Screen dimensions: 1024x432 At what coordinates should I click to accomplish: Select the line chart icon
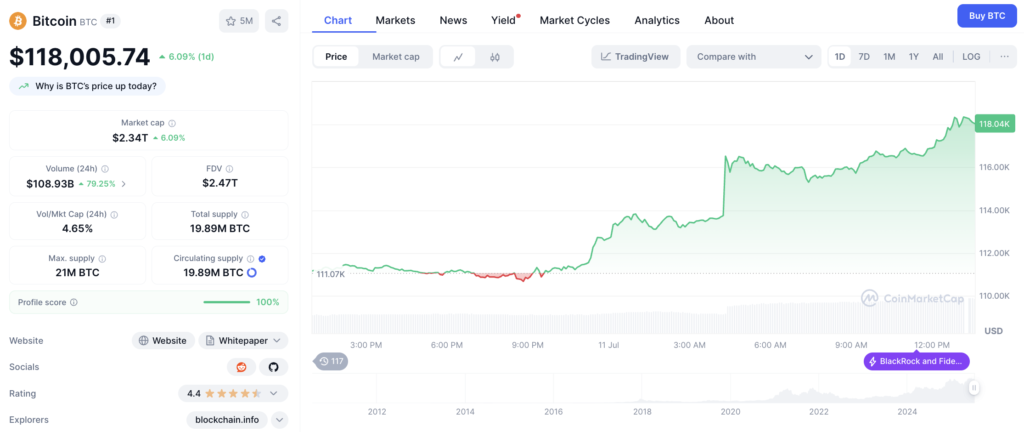(458, 57)
